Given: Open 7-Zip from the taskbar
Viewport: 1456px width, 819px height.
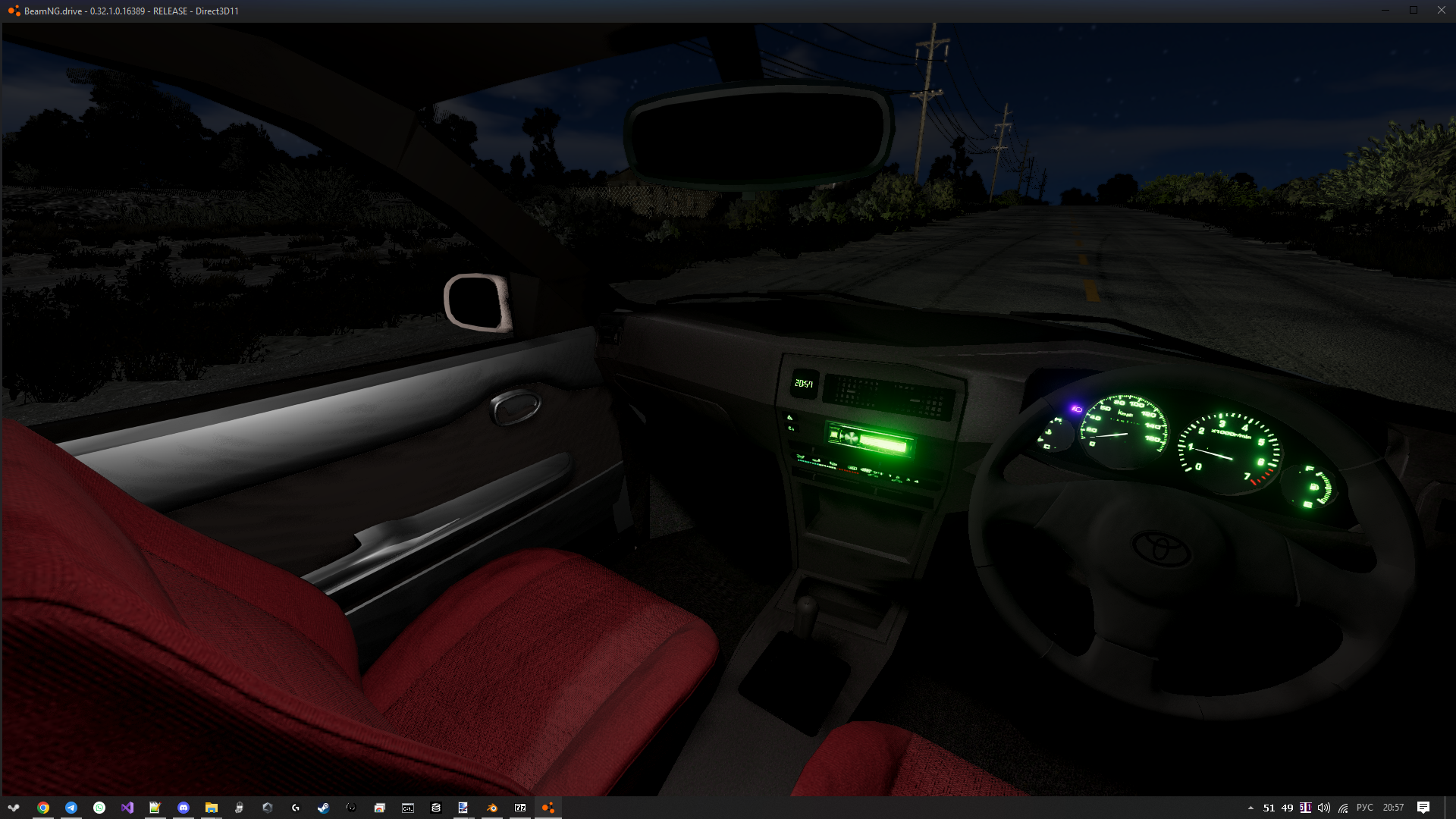Looking at the screenshot, I should point(520,808).
